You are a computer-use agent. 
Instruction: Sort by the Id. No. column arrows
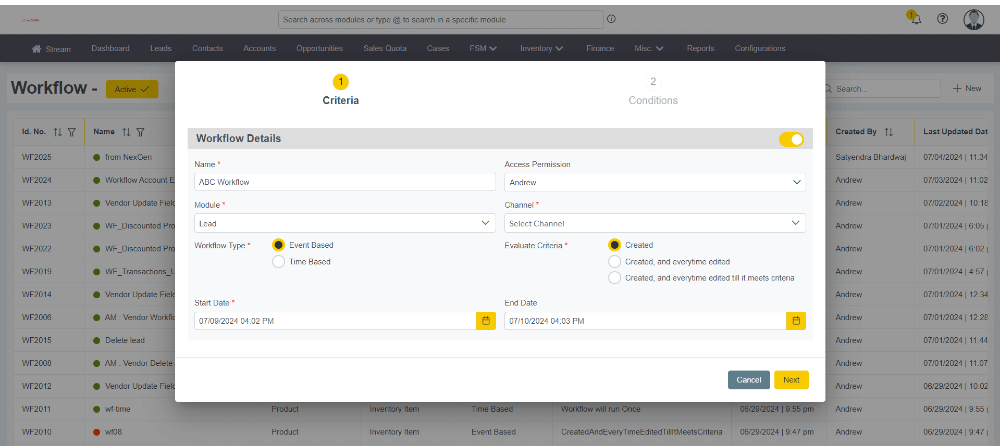click(x=57, y=132)
